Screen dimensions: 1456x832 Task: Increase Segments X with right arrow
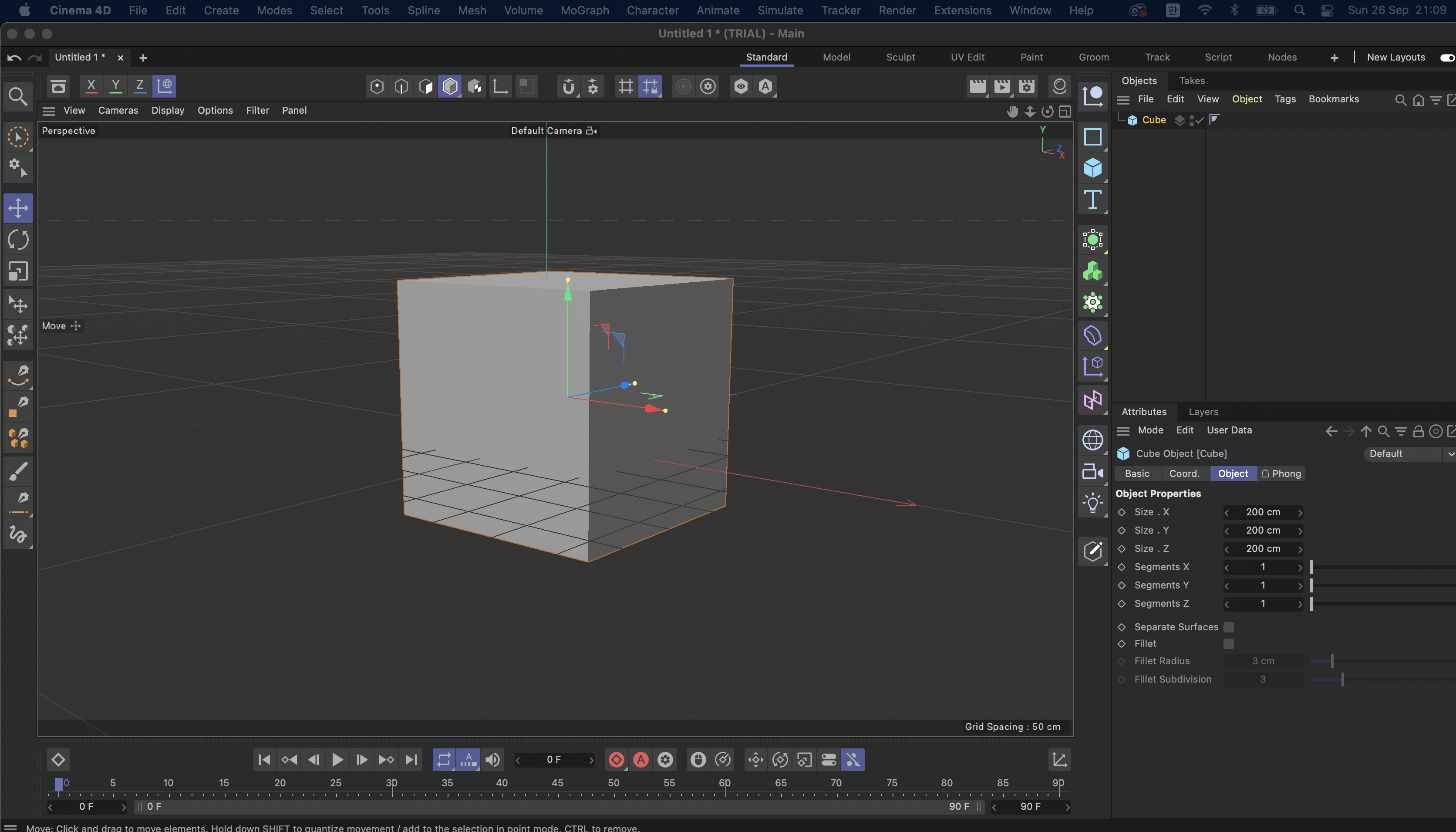1300,568
